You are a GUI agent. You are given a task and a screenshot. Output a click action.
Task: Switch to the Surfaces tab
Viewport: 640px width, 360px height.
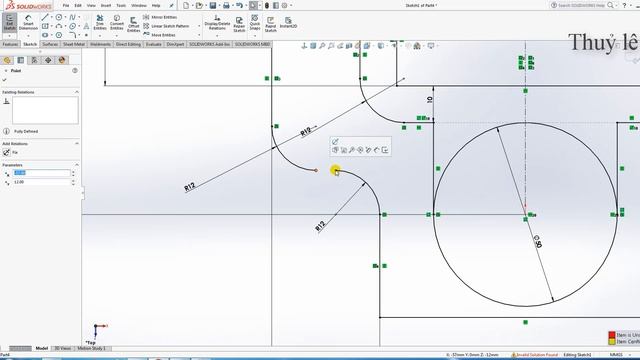coord(50,44)
